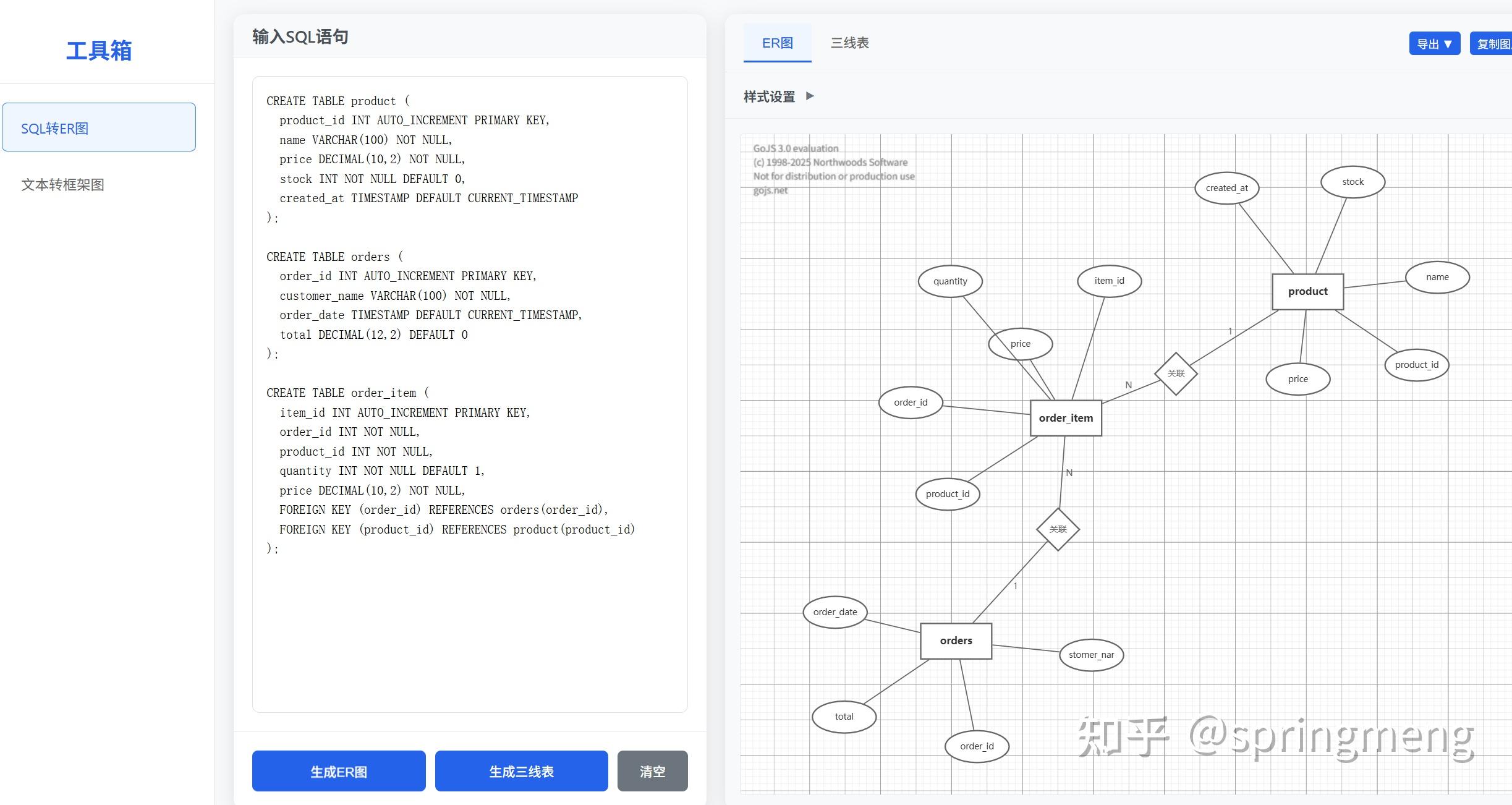Viewport: 1512px width, 805px height.
Task: Click the 生成三线表 button
Action: click(x=521, y=771)
